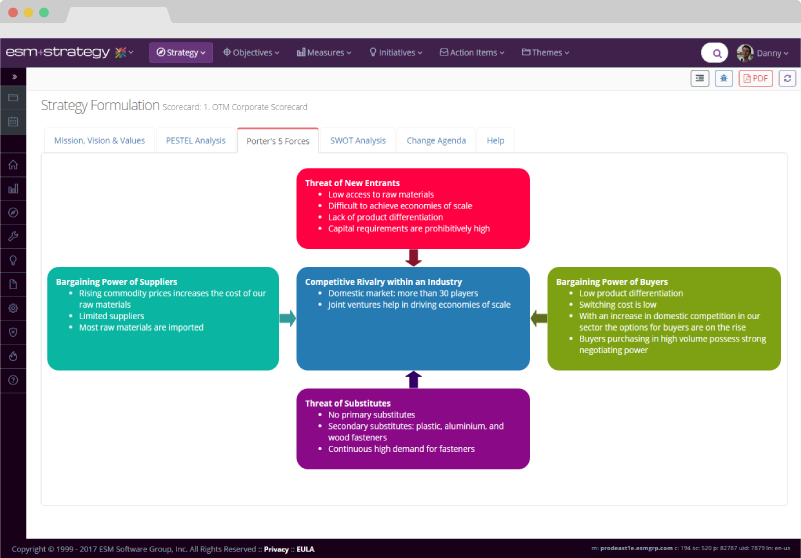Open the question mark help icon in the sidebar
This screenshot has width=801, height=558.
coord(13,380)
